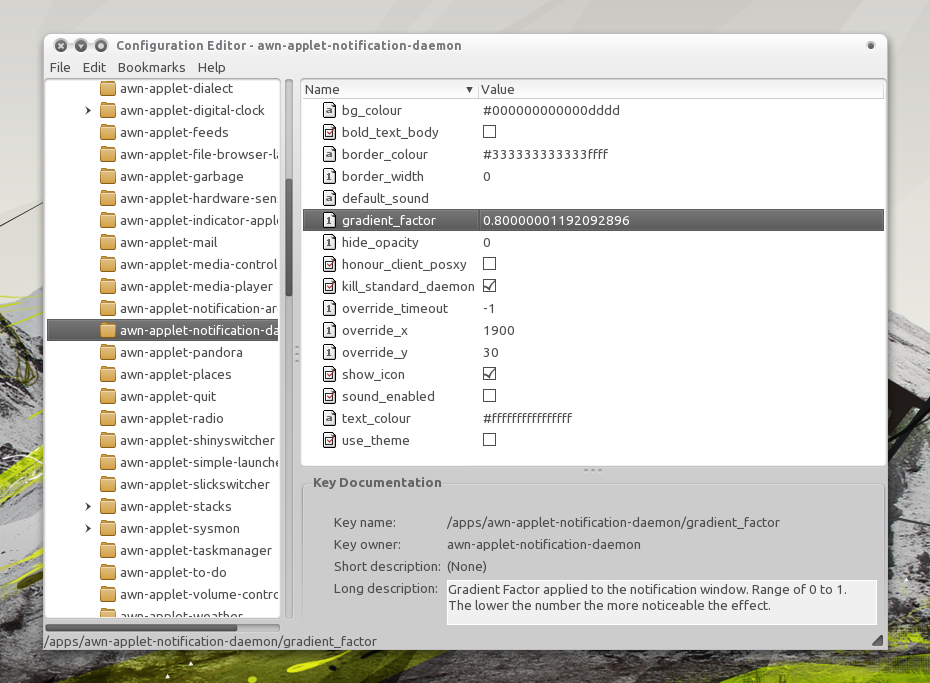Click the Value column header
The image size is (930, 683).
680,90
